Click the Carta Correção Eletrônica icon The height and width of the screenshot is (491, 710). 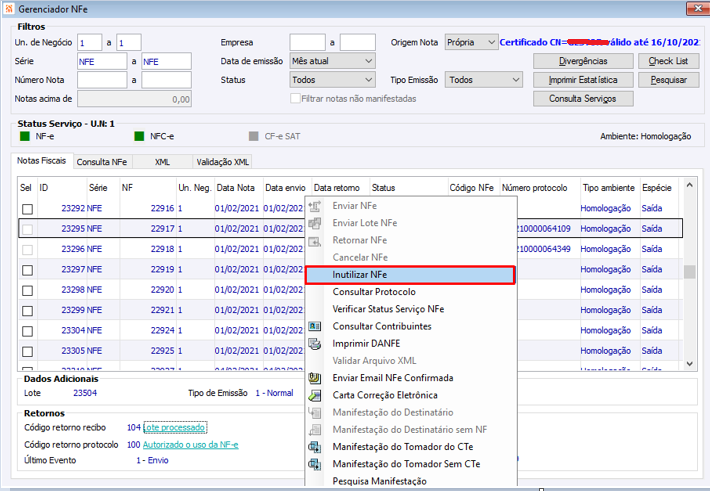pos(316,395)
